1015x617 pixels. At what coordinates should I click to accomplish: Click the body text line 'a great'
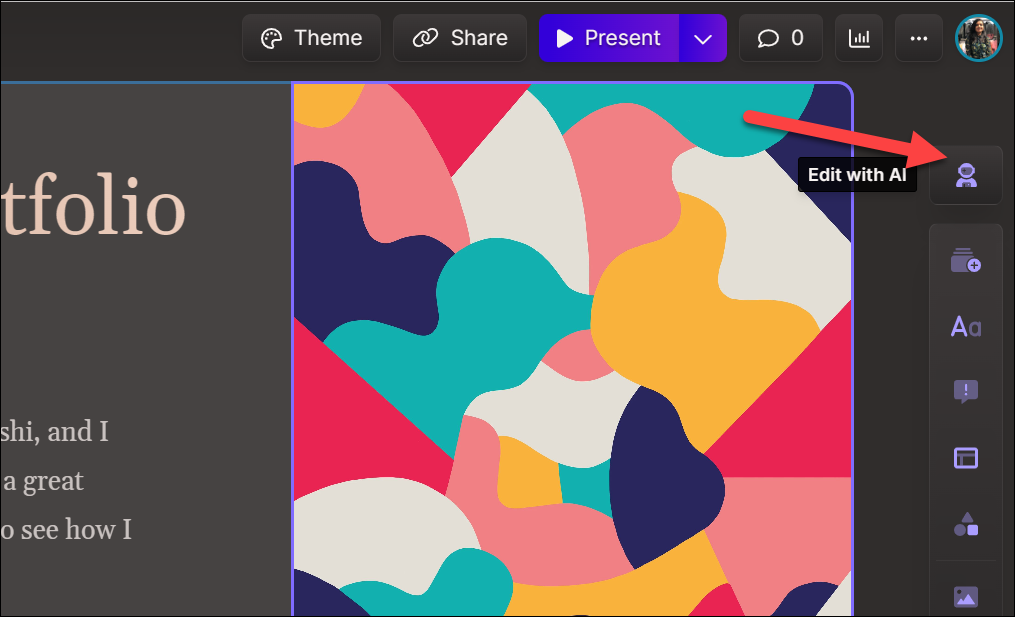coord(42,481)
